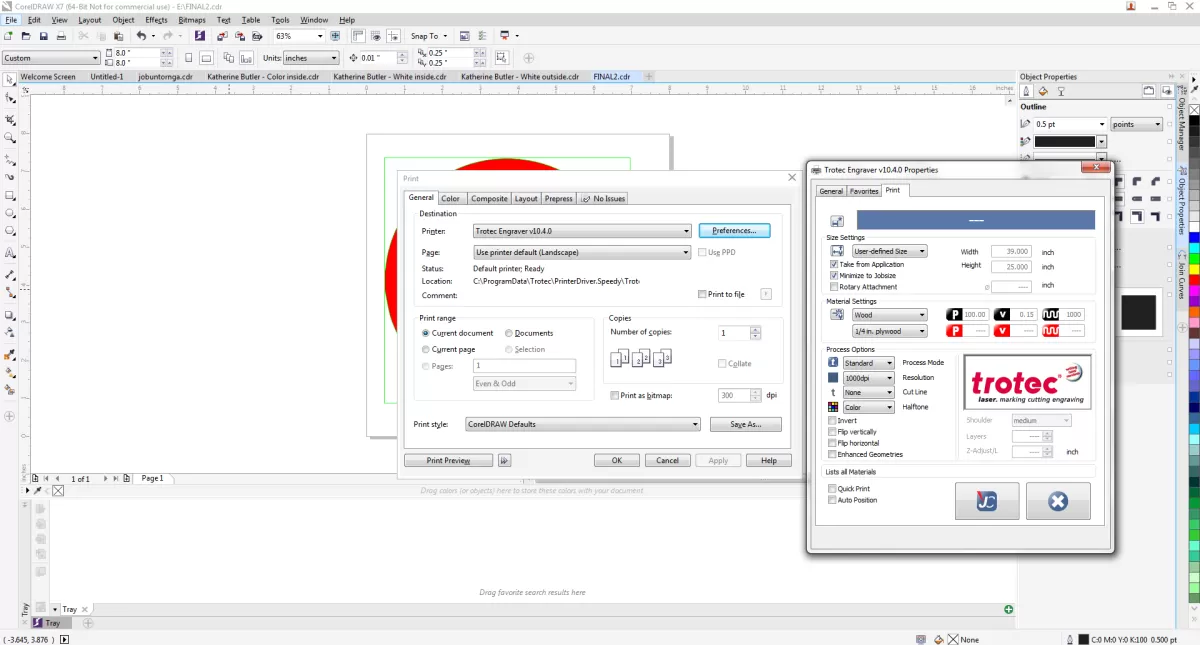Open the Print style dropdown
Screen dimensions: 1200x645
583,424
